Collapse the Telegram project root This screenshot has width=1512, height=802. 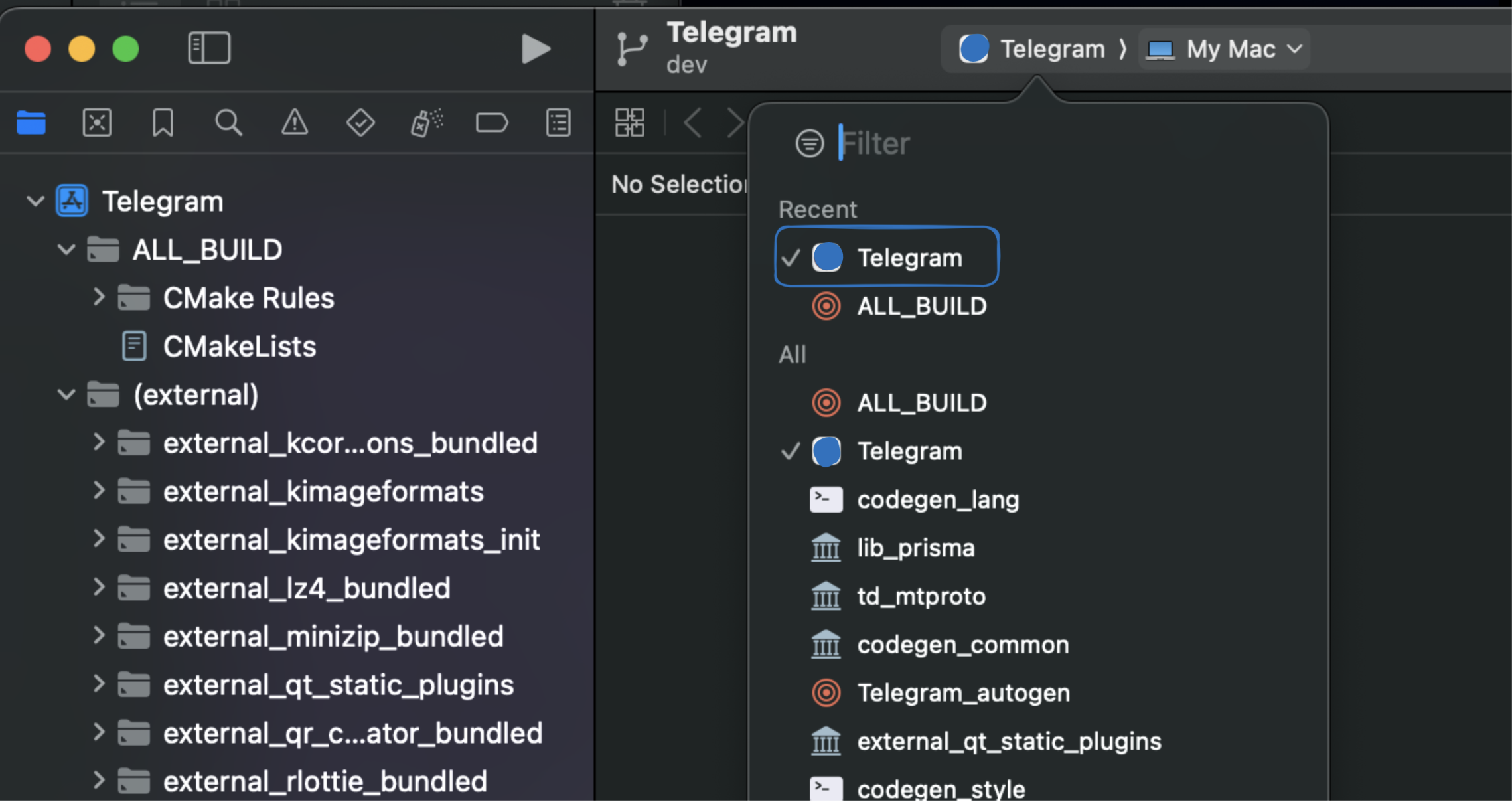click(x=35, y=201)
